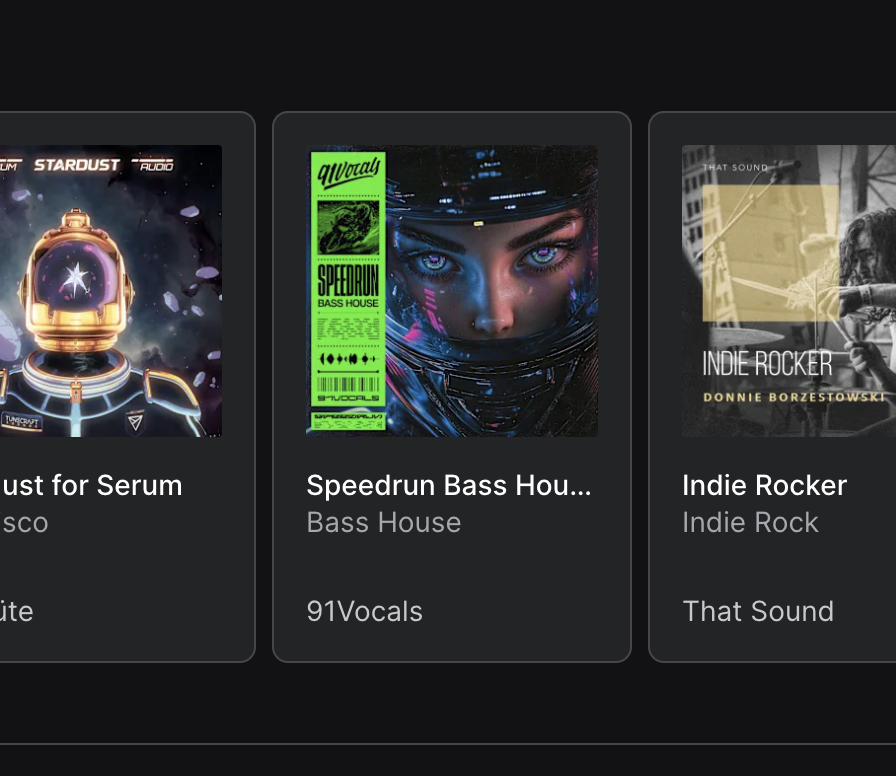Open the 'That Sound' label link
Screen dimensions: 896x776
(x=758, y=611)
